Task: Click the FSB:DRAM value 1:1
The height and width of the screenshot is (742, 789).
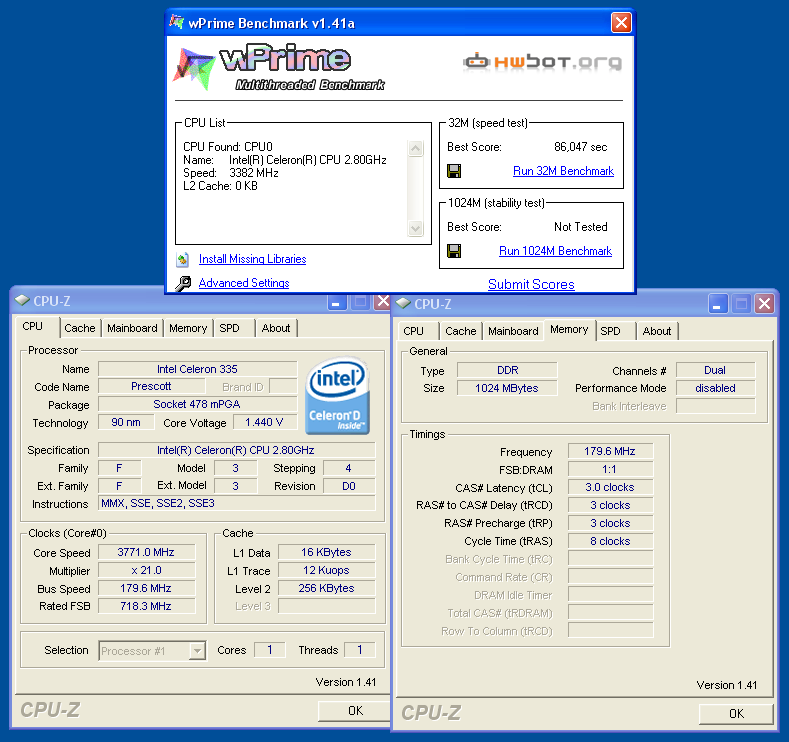Action: [x=610, y=469]
